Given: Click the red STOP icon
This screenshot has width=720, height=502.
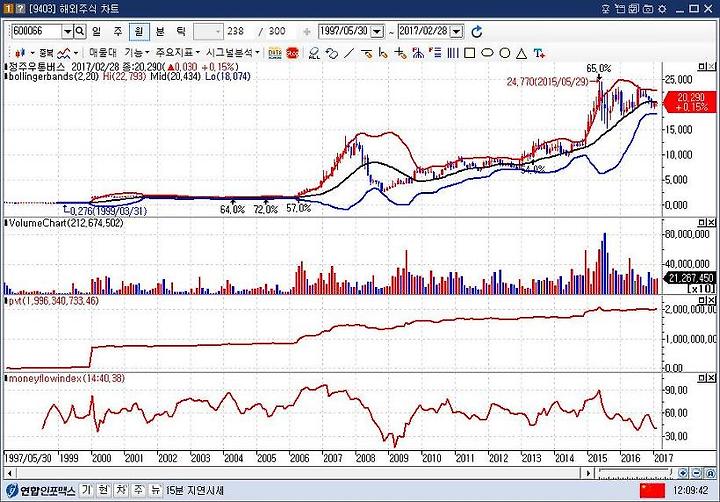Looking at the screenshot, I should [292, 53].
